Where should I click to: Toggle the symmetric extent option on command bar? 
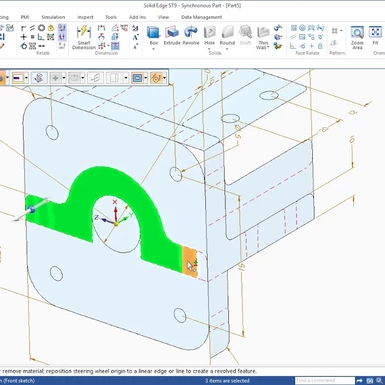(114, 78)
